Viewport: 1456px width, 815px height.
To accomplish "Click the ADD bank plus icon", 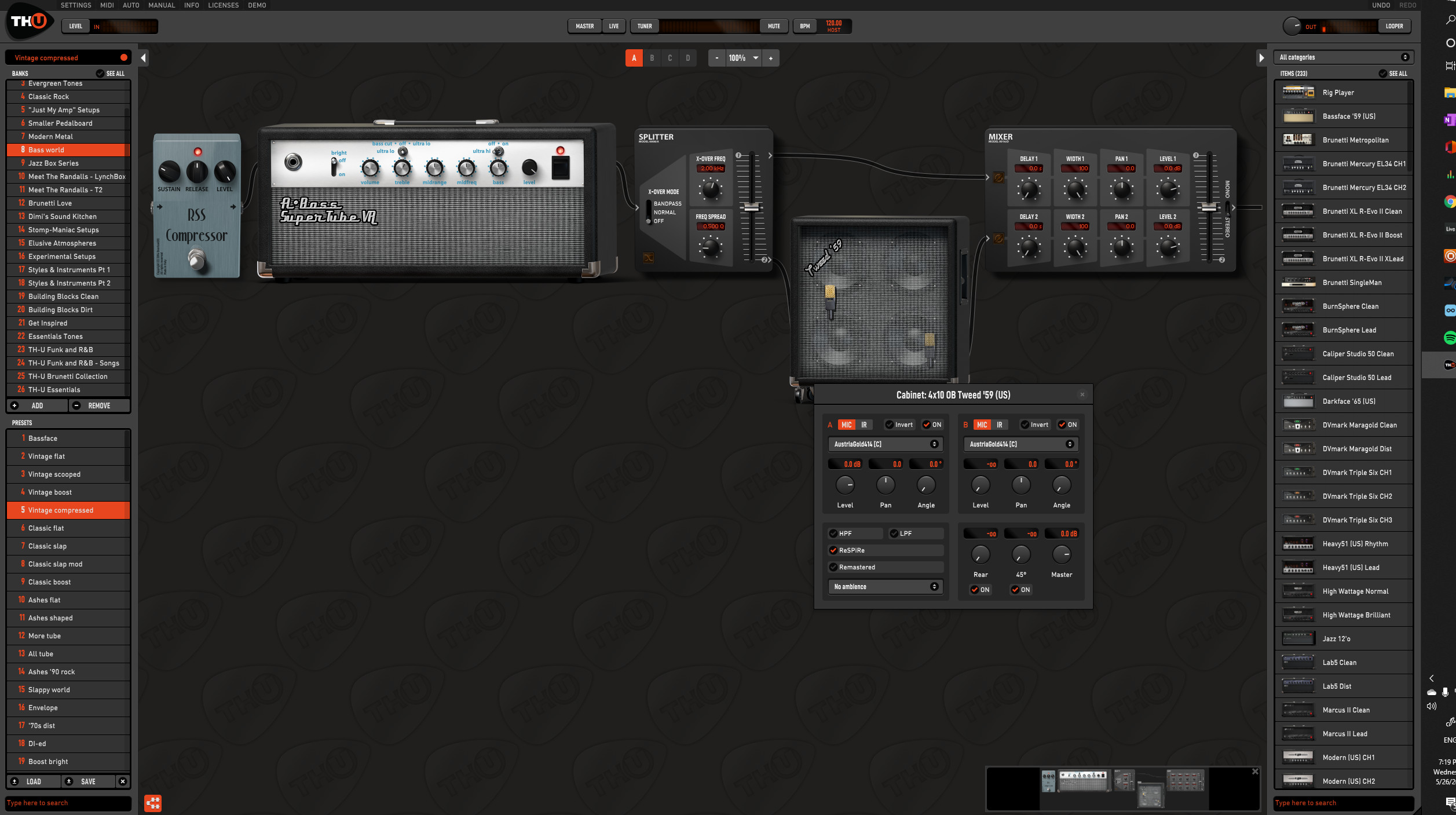I will point(14,405).
